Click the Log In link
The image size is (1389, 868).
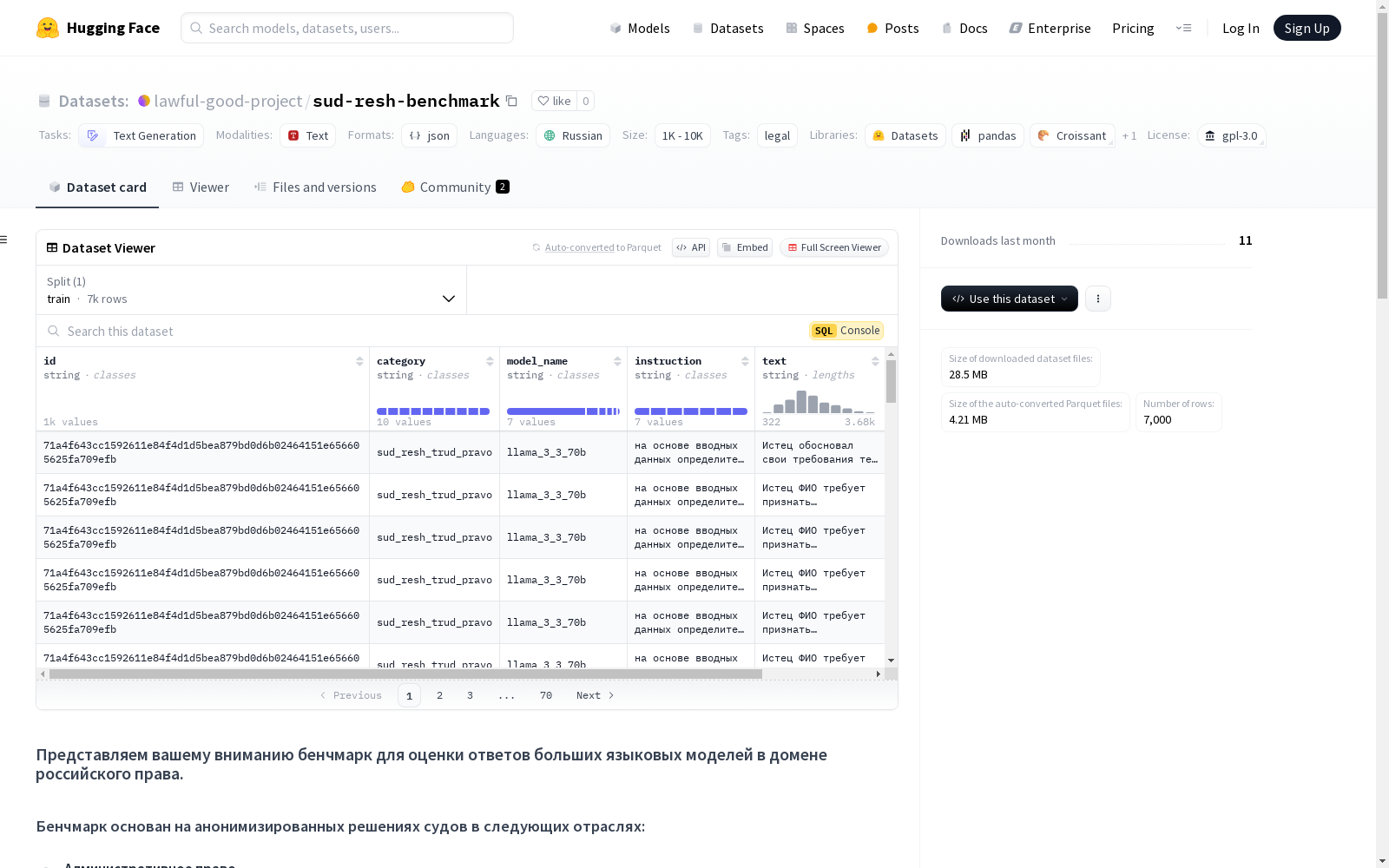point(1241,28)
